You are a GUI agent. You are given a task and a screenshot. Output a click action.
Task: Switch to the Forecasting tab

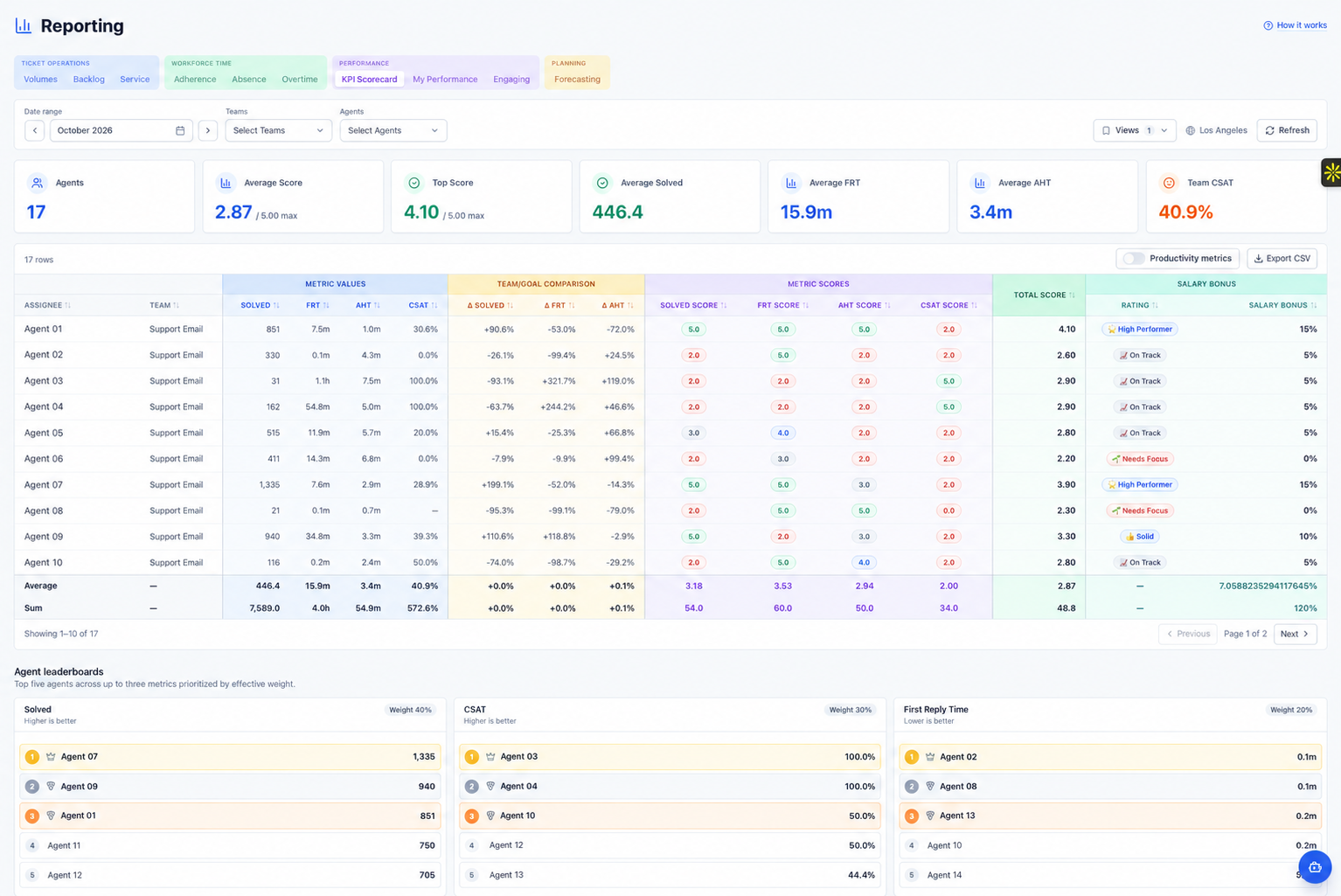click(577, 80)
